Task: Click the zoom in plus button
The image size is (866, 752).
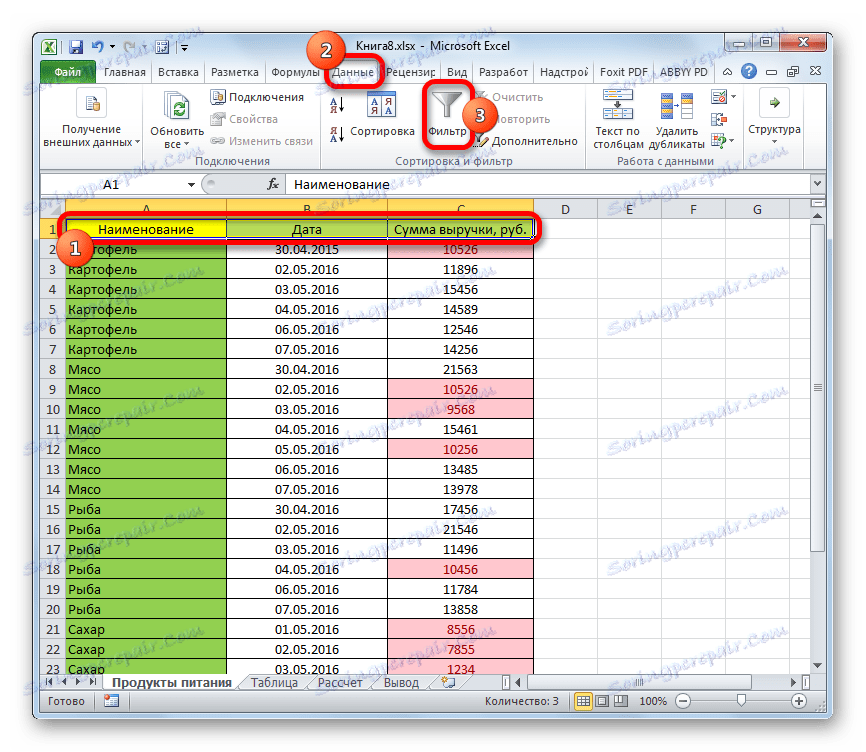Action: point(799,701)
